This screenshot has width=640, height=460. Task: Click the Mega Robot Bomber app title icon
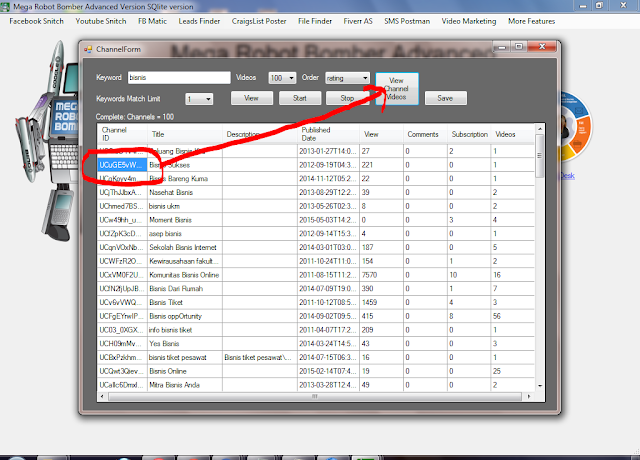tap(5, 7)
